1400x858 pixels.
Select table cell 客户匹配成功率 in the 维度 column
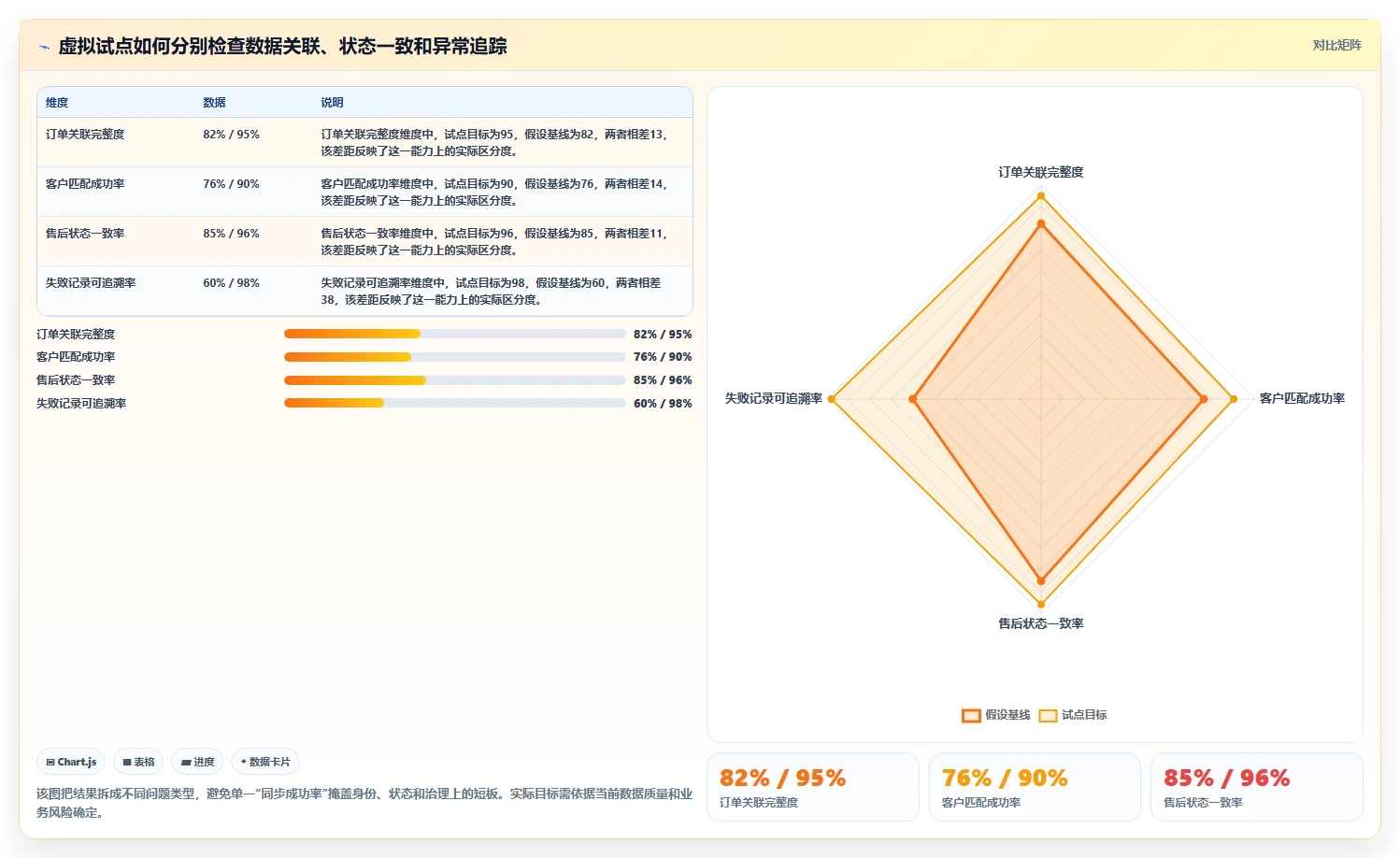(x=85, y=184)
